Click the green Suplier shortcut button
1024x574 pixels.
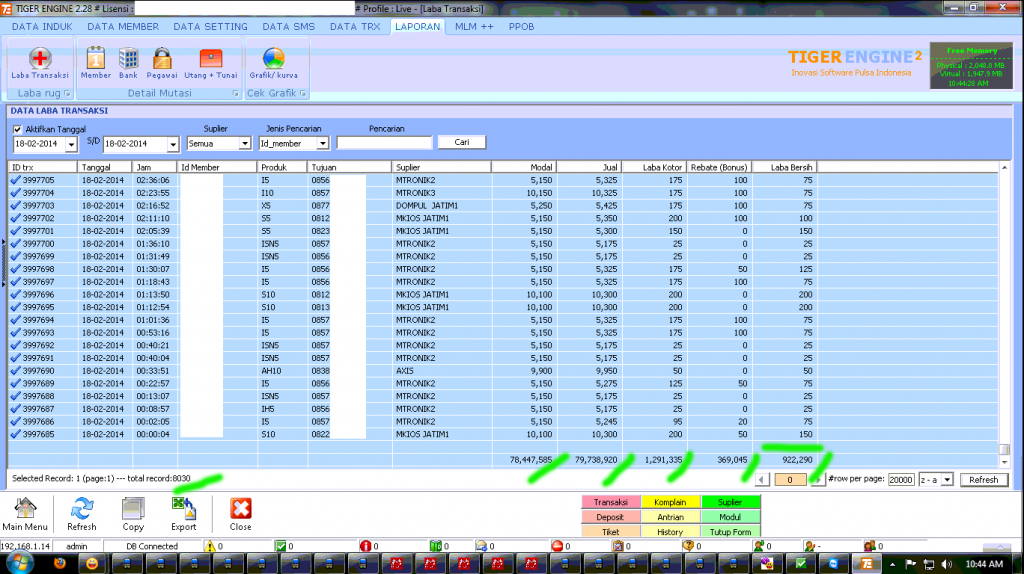(x=730, y=502)
